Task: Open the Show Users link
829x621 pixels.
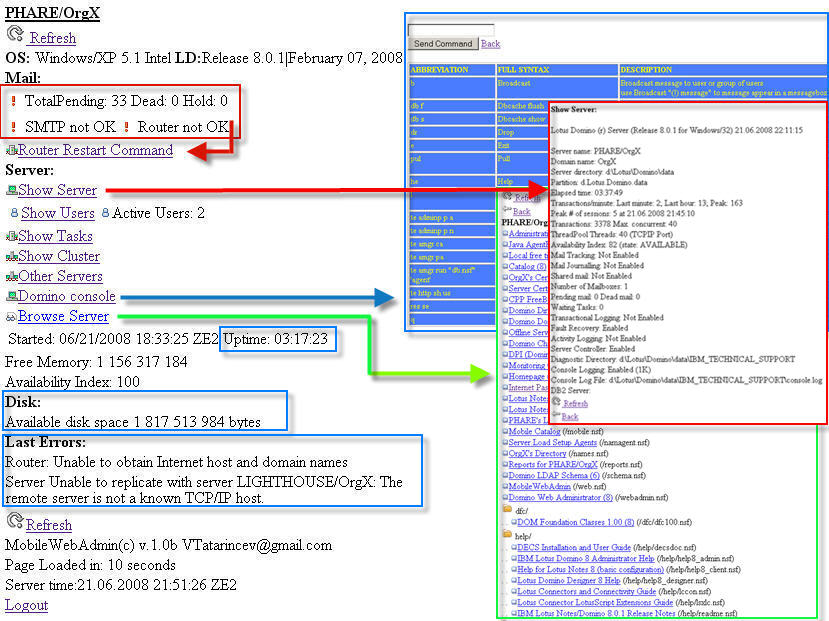Action: click(x=58, y=213)
